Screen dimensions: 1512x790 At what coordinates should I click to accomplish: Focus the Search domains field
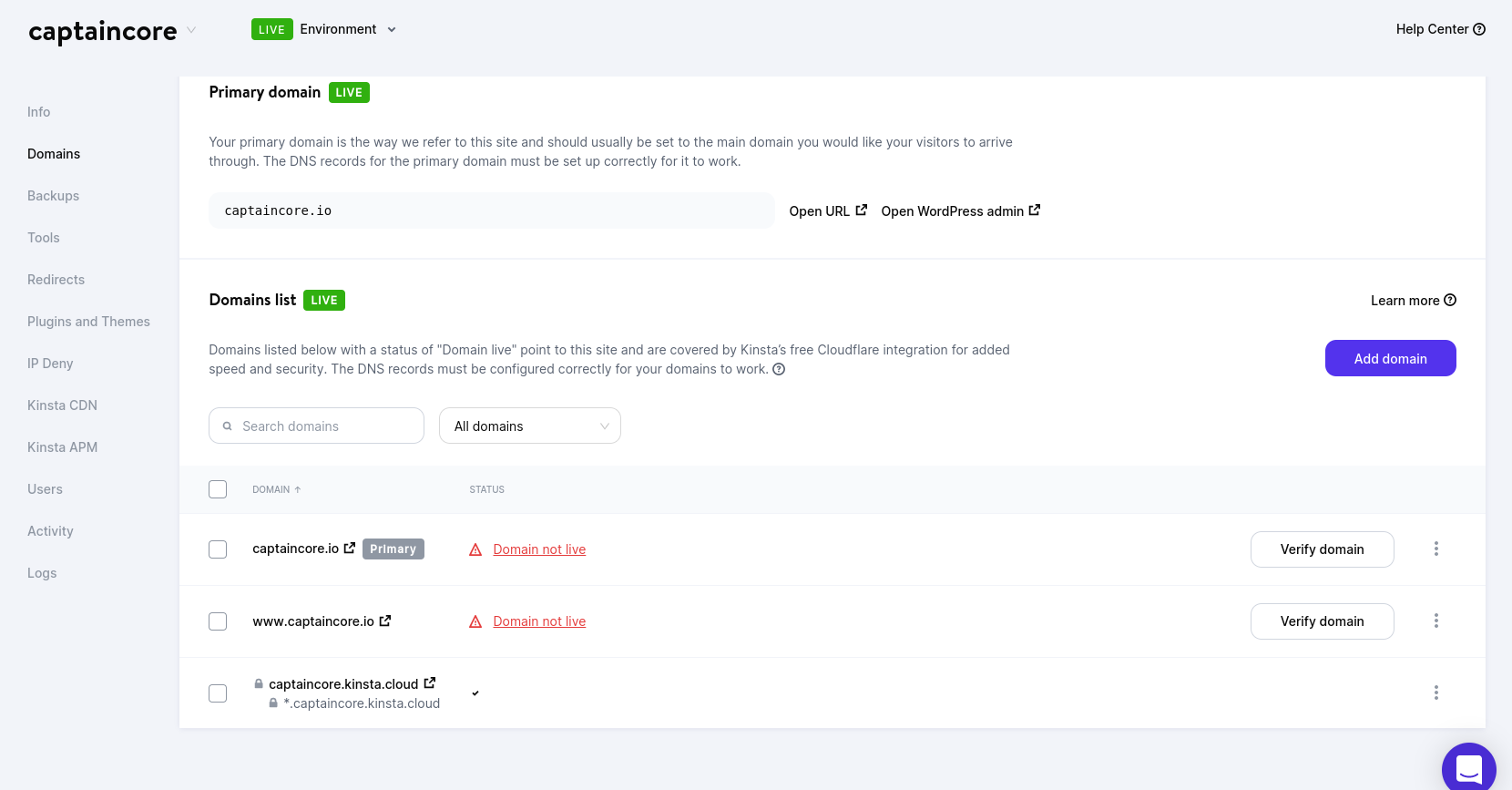pyautogui.click(x=316, y=426)
